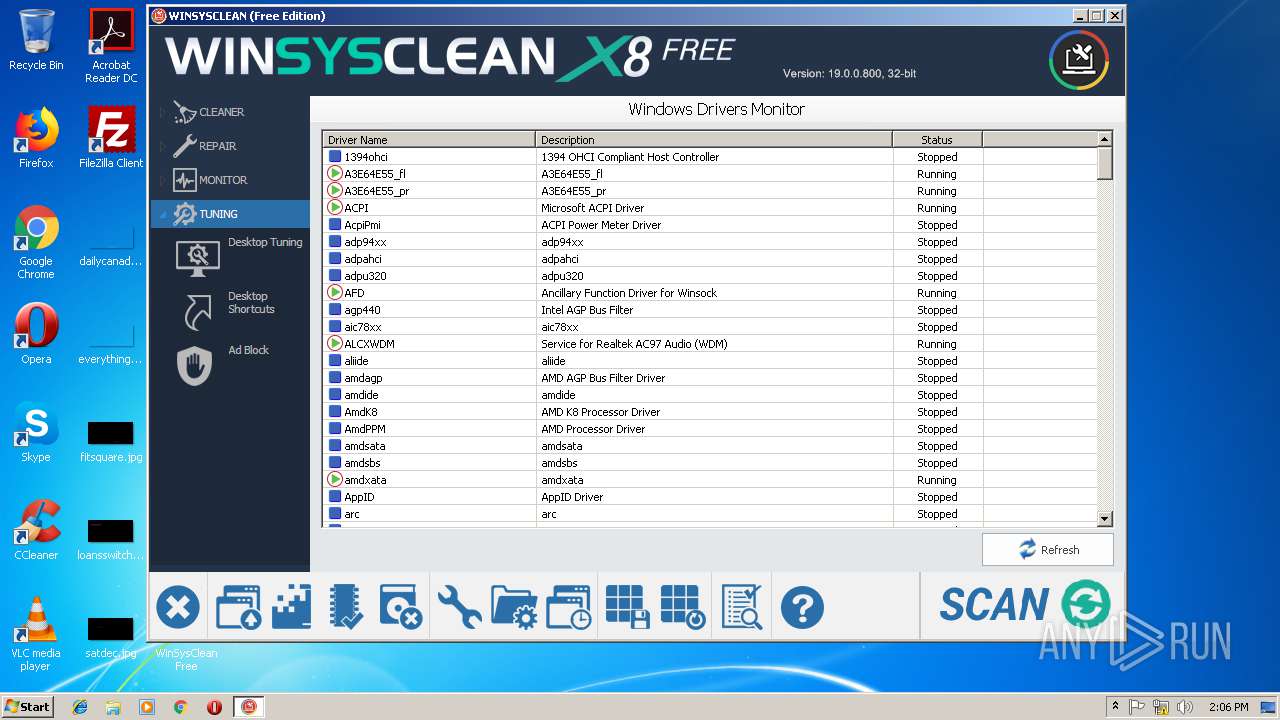Sort by Description column header
This screenshot has width=1280, height=720.
[714, 140]
